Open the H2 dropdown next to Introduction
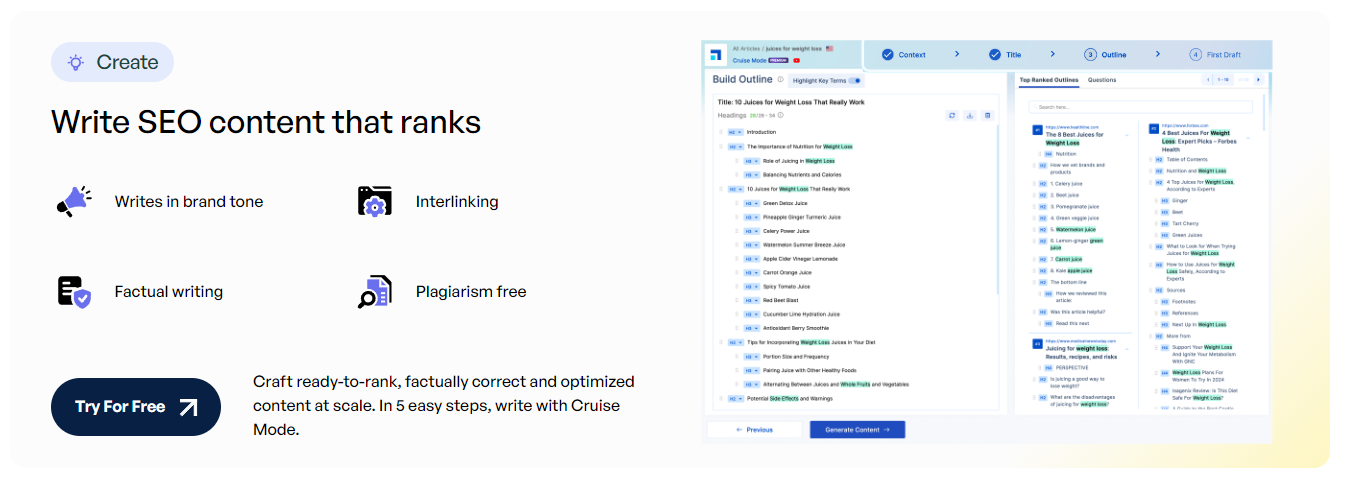Image resolution: width=1347 pixels, height=477 pixels. (x=735, y=132)
